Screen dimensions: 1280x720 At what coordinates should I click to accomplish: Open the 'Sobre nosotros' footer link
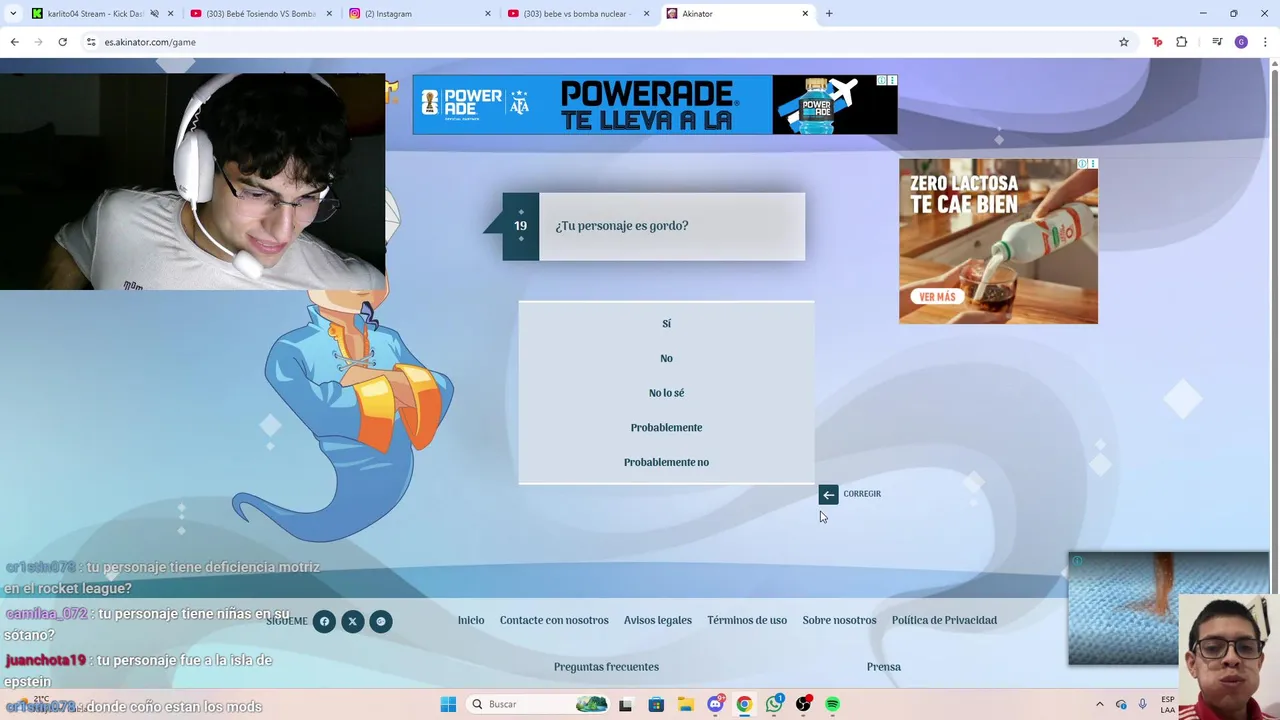tap(839, 620)
